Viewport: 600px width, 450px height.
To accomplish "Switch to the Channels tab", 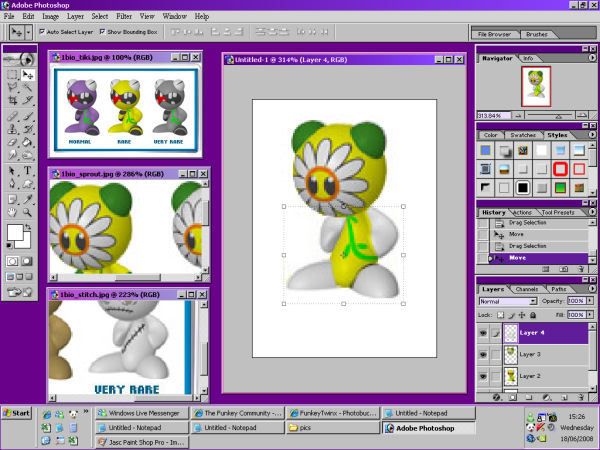I will (527, 289).
